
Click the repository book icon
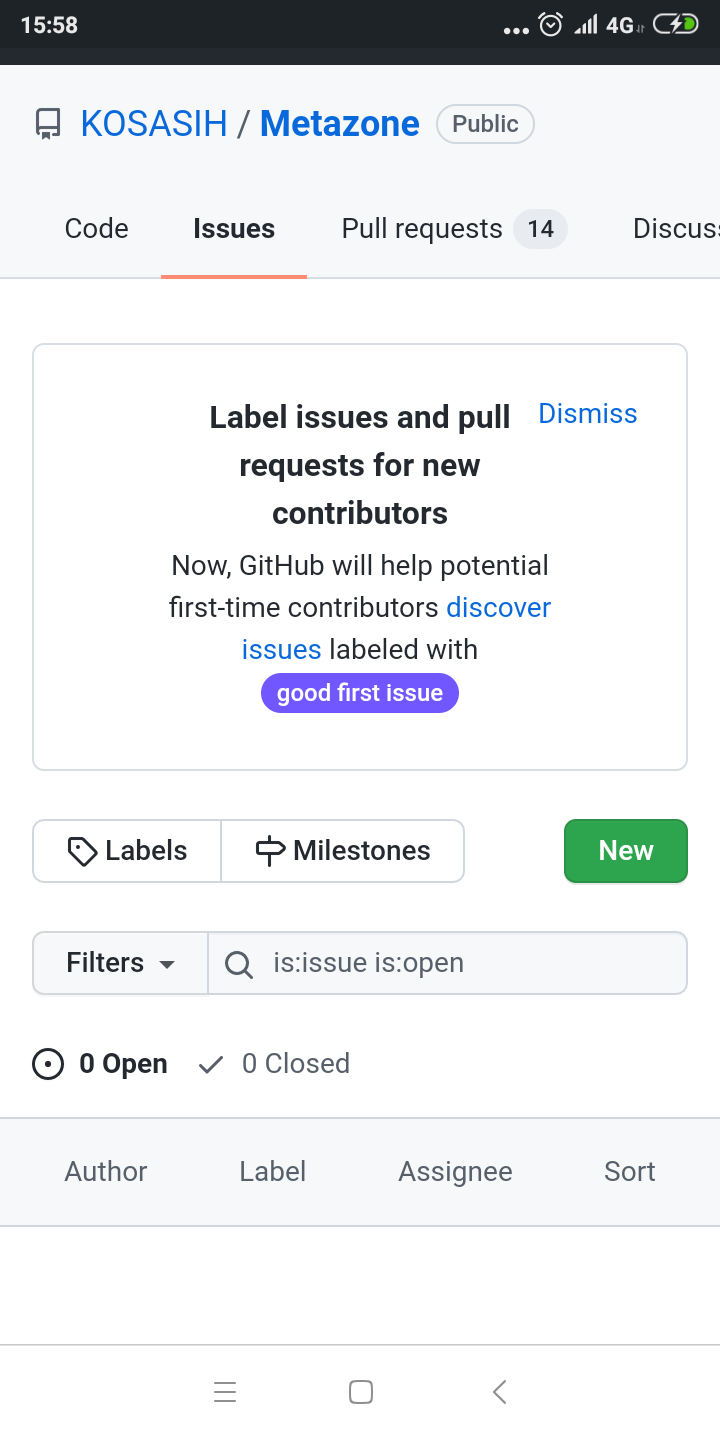point(47,124)
